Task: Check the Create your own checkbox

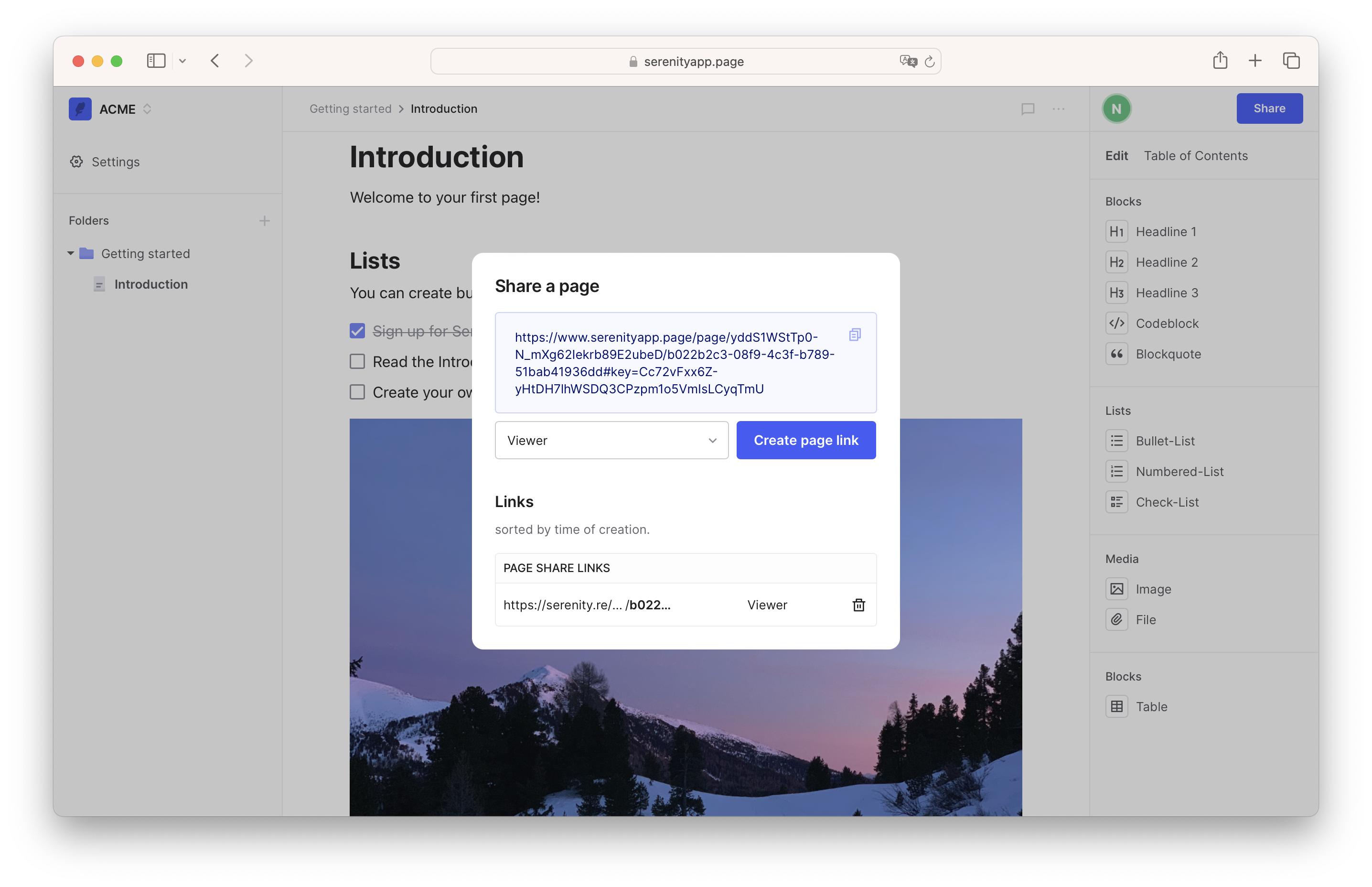Action: [x=357, y=392]
